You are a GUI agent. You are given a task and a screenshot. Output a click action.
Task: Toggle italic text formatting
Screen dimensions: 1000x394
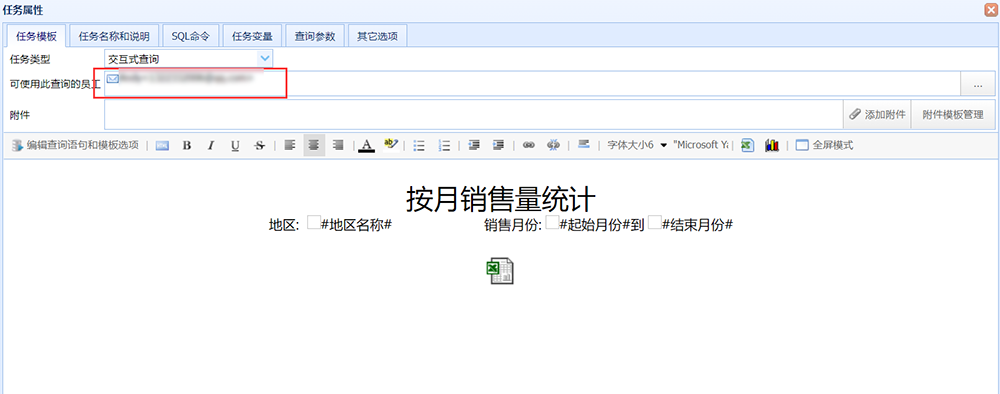pyautogui.click(x=210, y=145)
